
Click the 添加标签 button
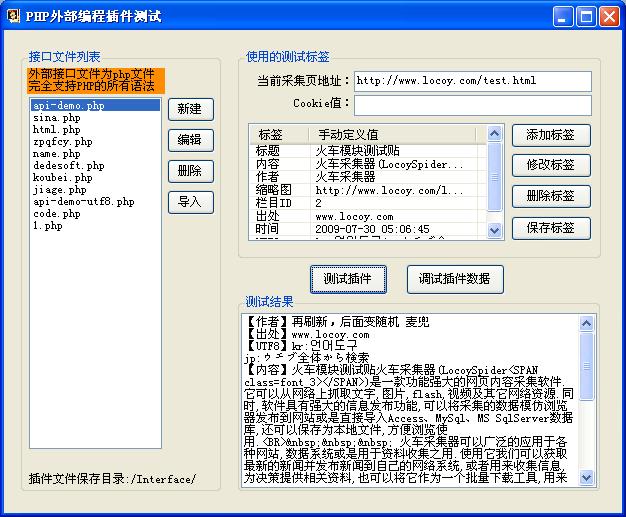tap(551, 135)
